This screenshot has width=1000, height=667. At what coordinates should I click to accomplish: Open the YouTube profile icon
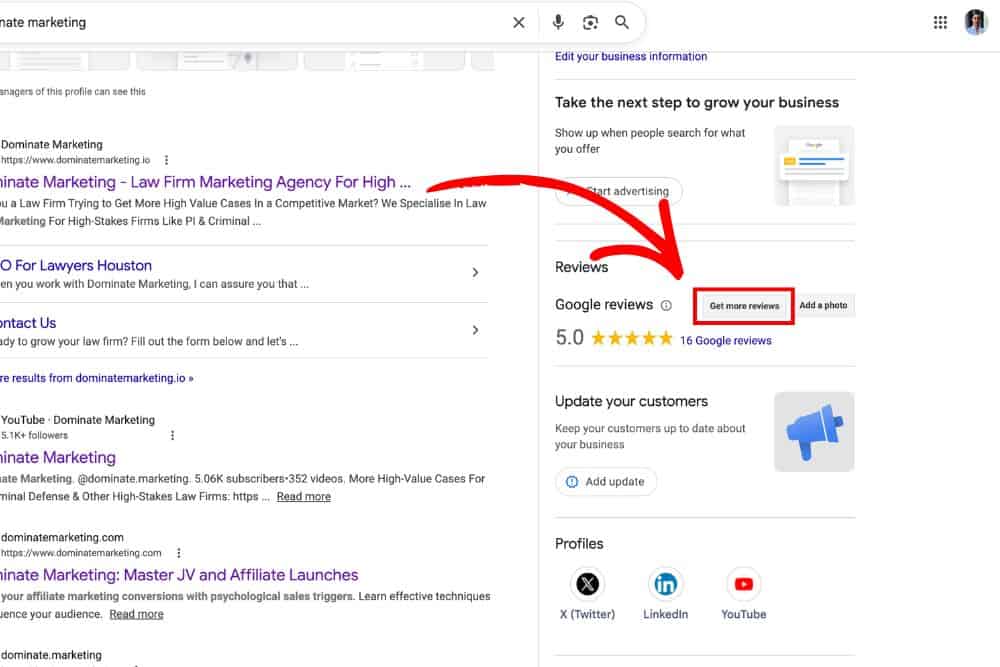pos(744,584)
